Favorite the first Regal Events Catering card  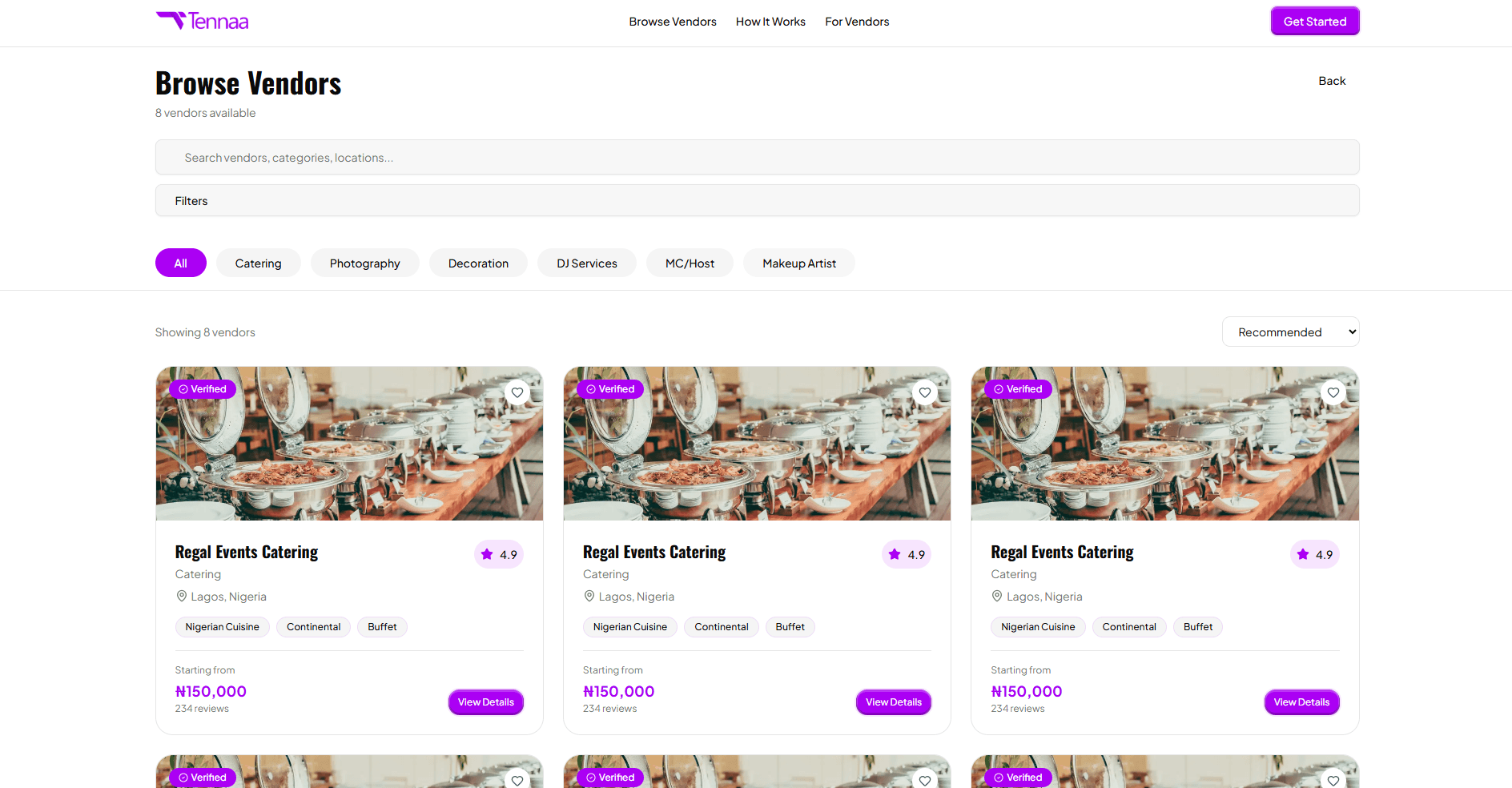(517, 392)
